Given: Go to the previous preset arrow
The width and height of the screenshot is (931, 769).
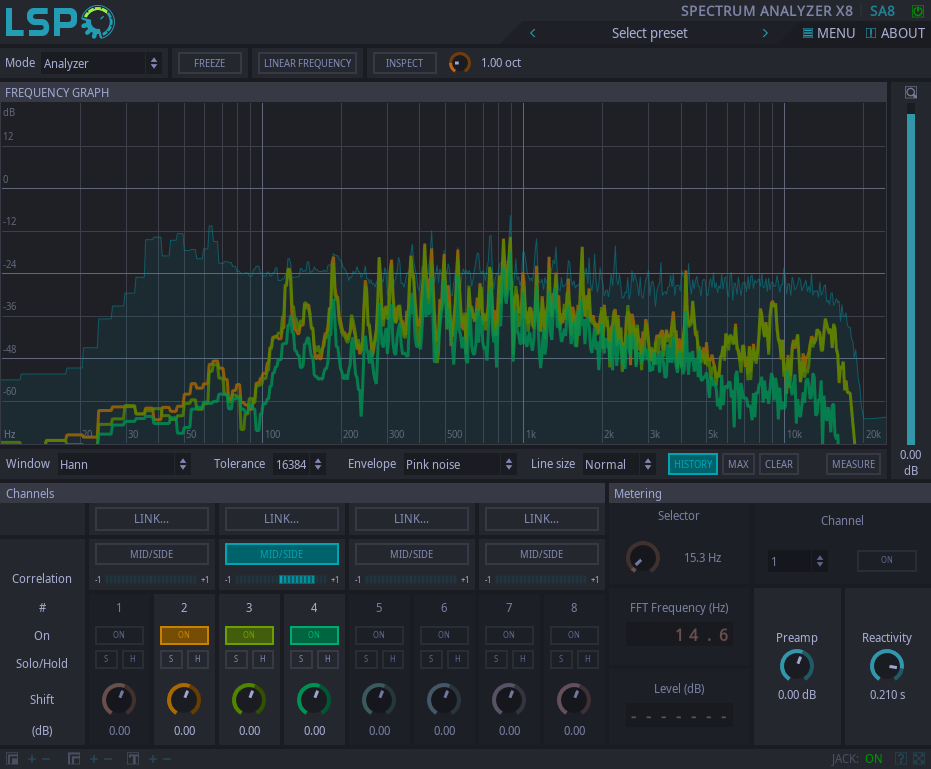Looking at the screenshot, I should (533, 33).
